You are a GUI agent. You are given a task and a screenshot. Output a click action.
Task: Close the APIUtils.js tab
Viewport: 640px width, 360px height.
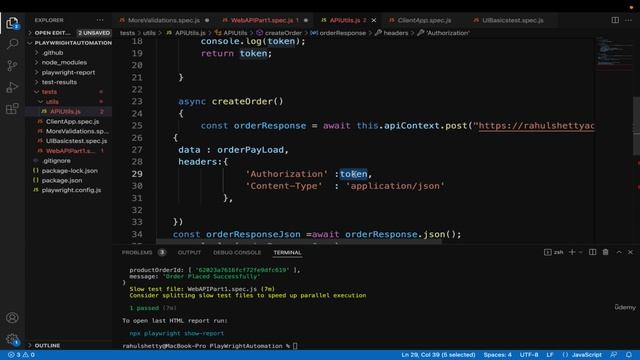(x=373, y=20)
